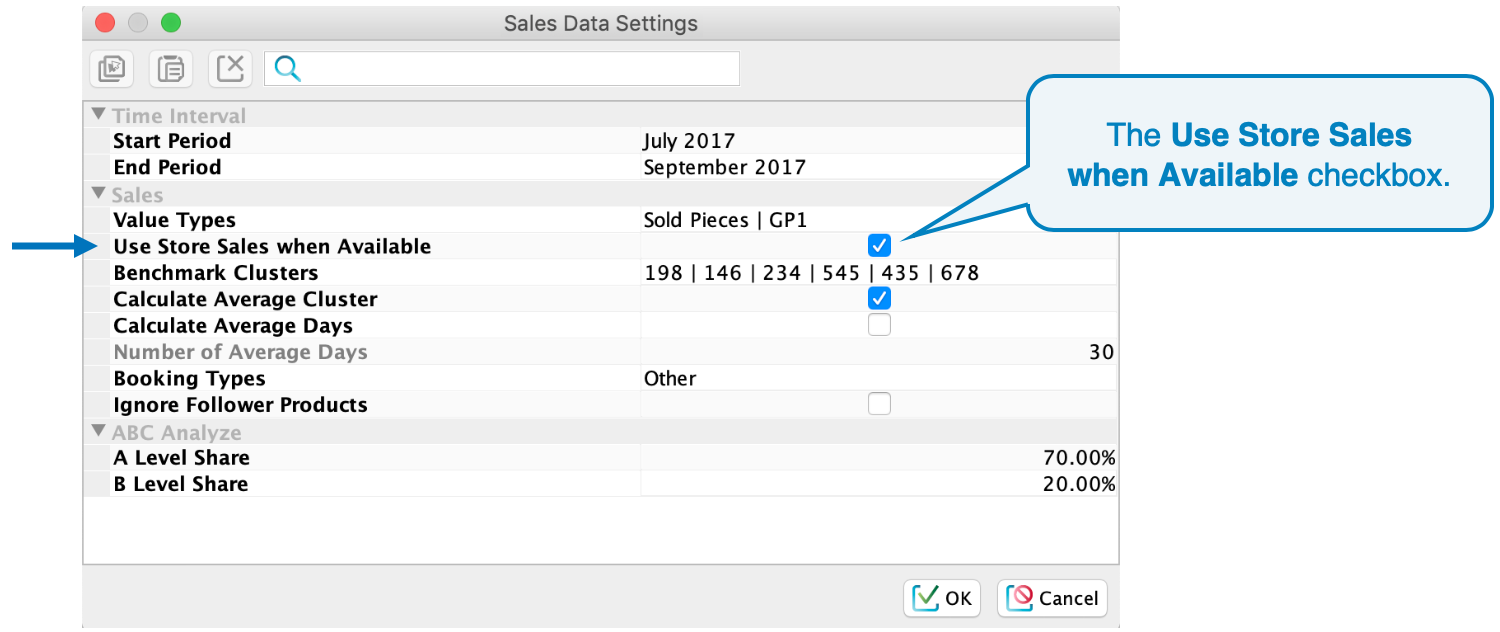This screenshot has width=1500, height=632.
Task: Uncheck Use Store Sales when Available
Action: click(x=879, y=246)
